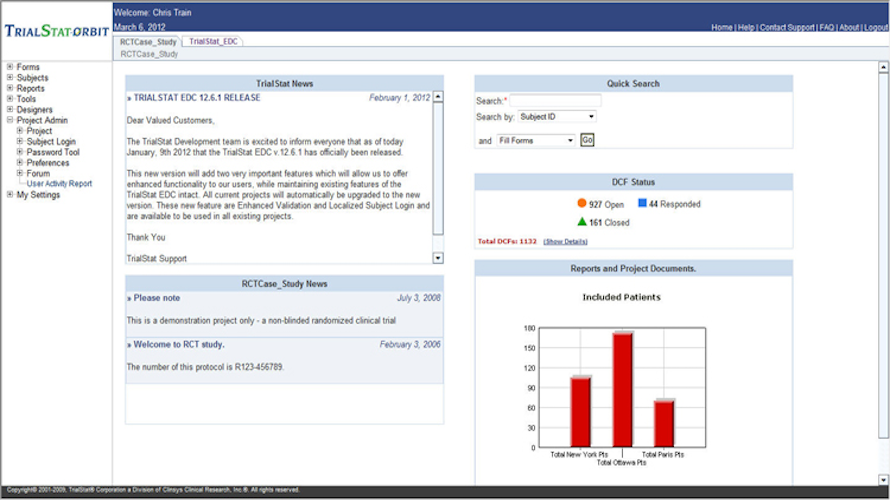
Task: Select the Subjects tree label
Action: pos(32,78)
